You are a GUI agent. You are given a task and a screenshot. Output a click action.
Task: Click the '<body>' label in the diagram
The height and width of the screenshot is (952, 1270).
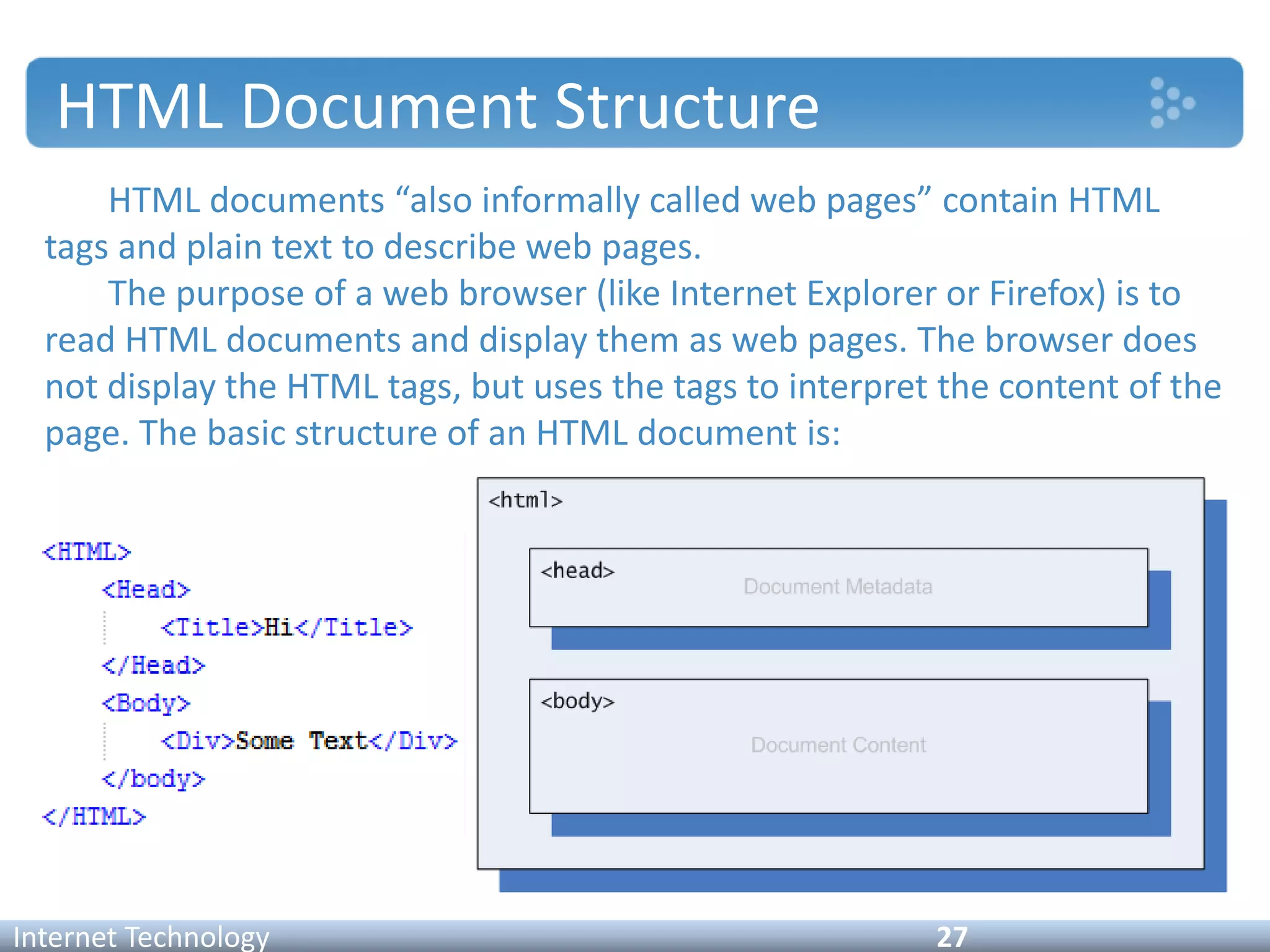pos(578,701)
